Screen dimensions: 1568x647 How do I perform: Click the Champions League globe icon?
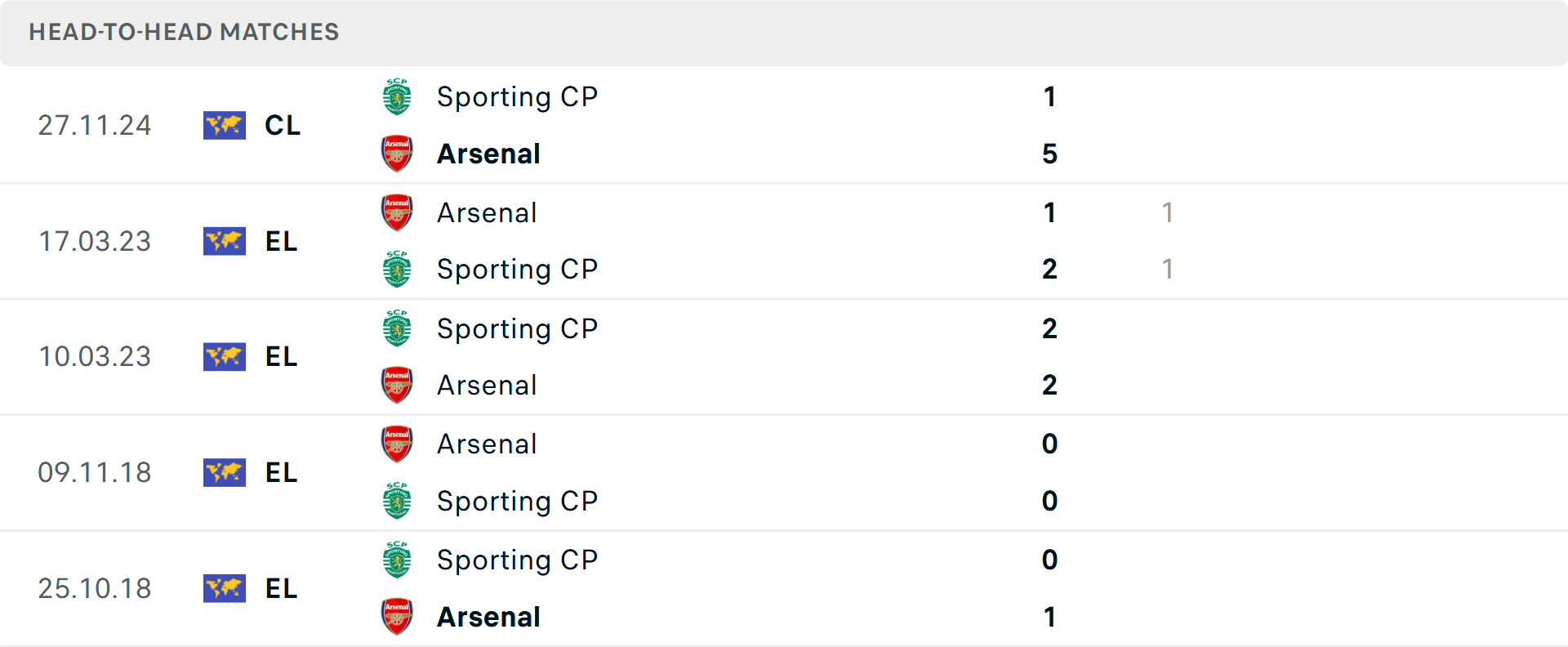point(225,125)
